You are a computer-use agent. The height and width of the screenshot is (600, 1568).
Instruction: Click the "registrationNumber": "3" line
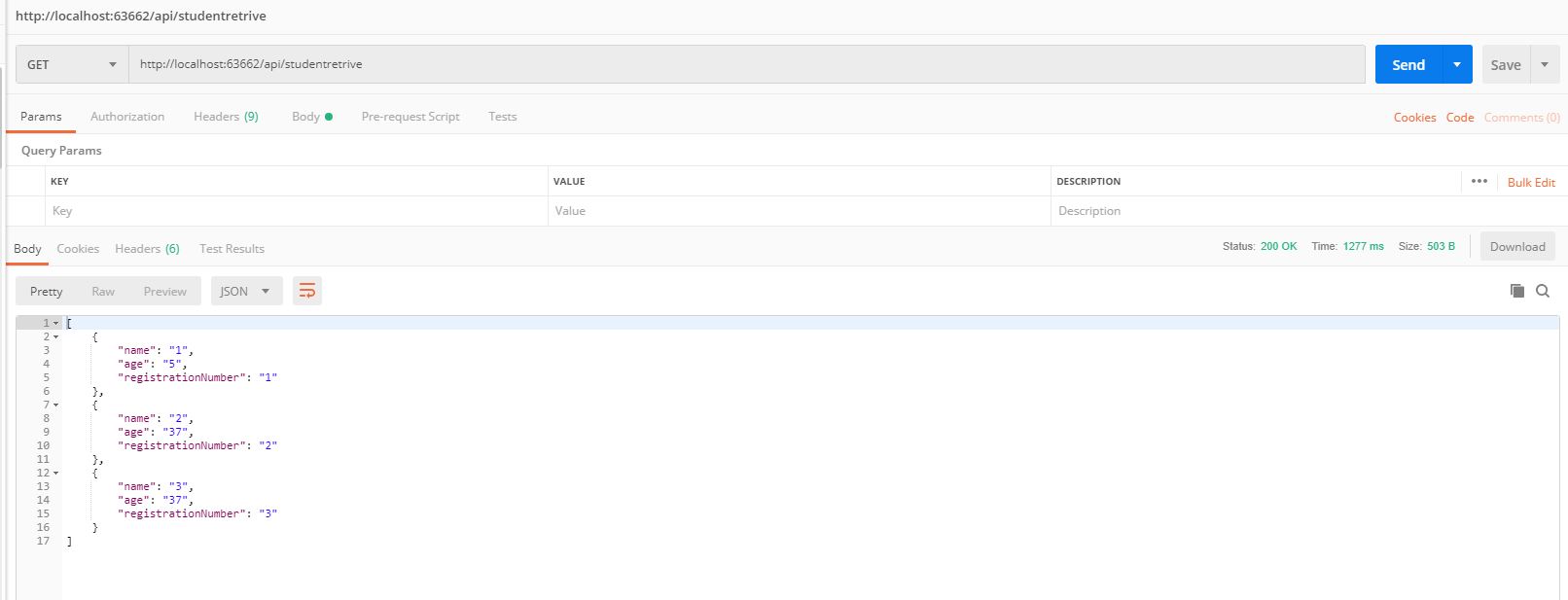[x=197, y=513]
